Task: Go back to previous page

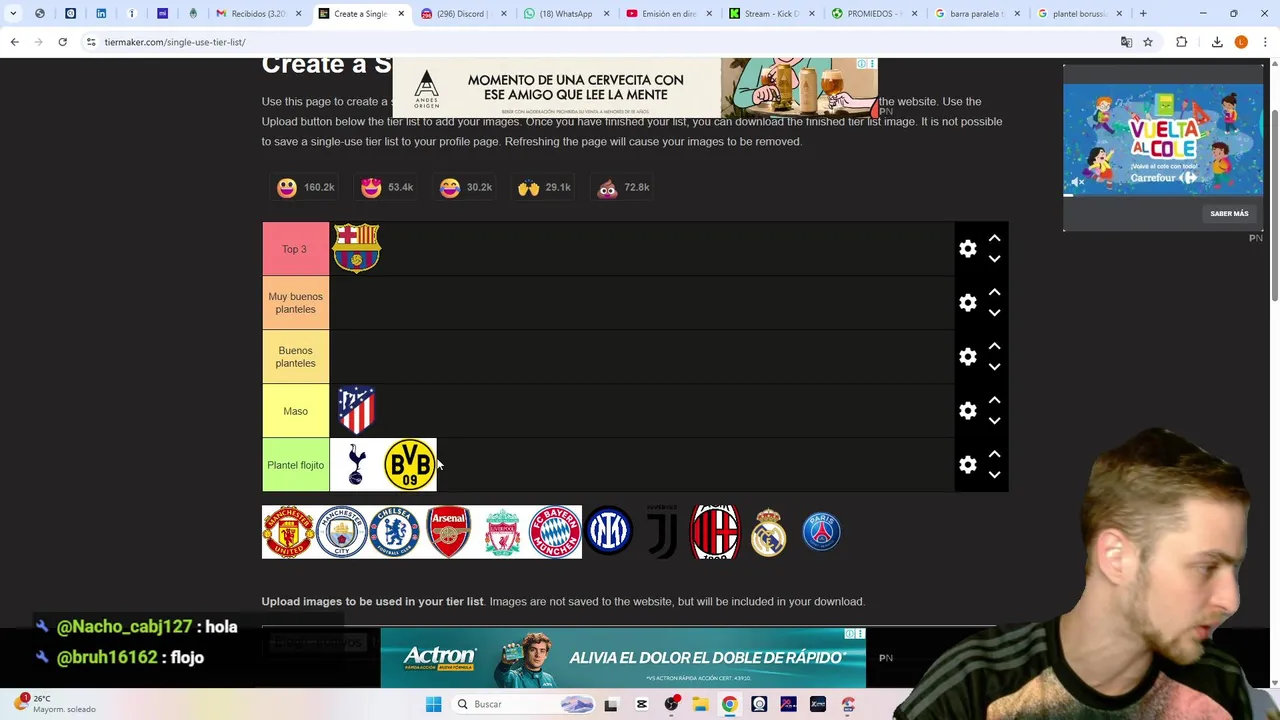Action: point(14,42)
